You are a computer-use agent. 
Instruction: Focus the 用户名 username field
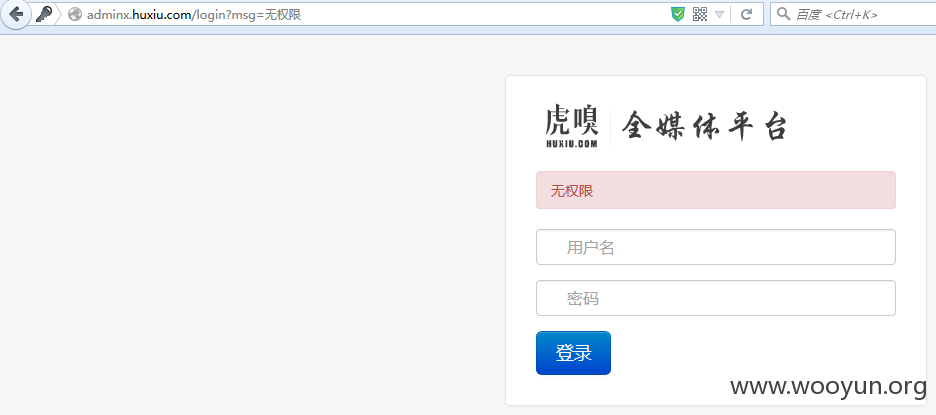click(x=716, y=247)
